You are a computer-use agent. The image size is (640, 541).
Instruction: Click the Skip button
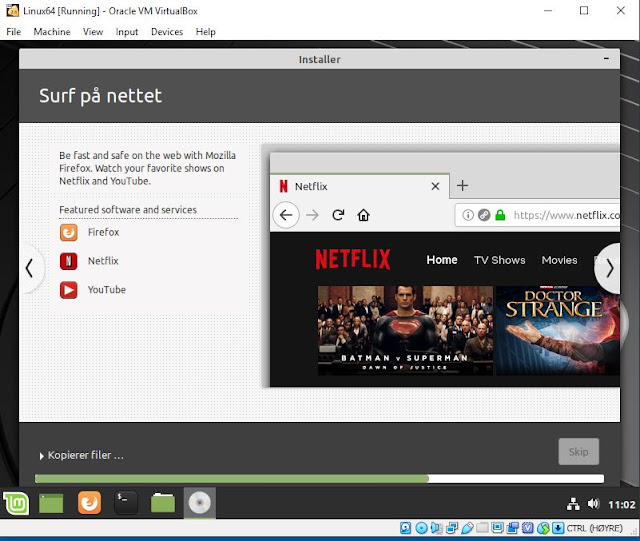pos(578,452)
